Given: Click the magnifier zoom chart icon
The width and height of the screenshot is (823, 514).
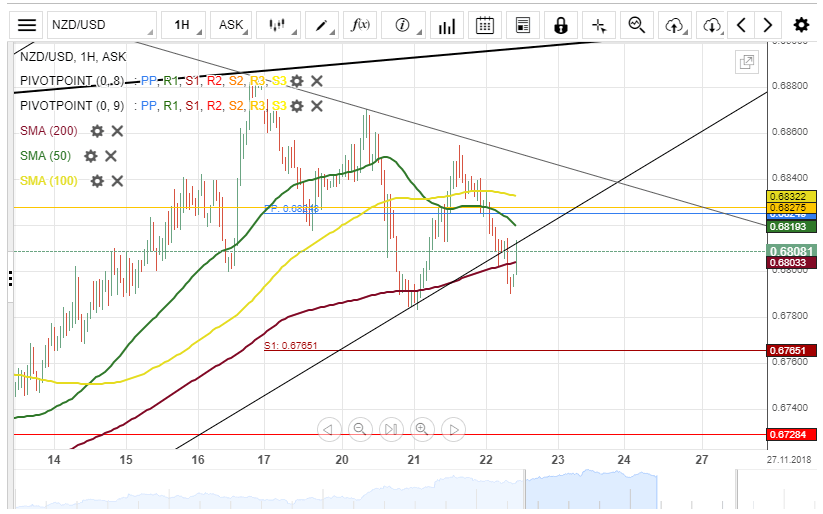Looking at the screenshot, I should click(637, 25).
